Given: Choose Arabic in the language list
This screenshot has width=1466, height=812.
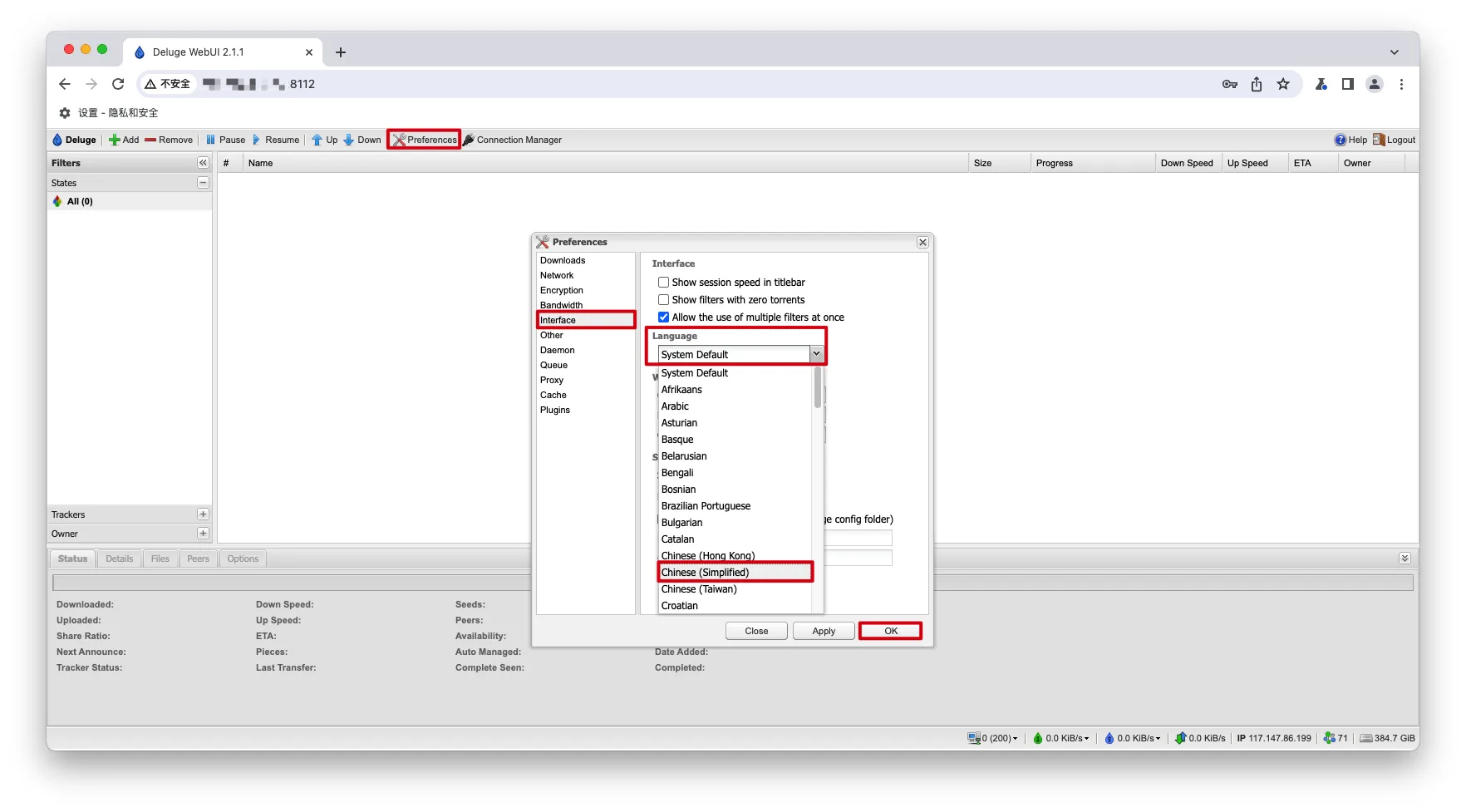Looking at the screenshot, I should (735, 406).
